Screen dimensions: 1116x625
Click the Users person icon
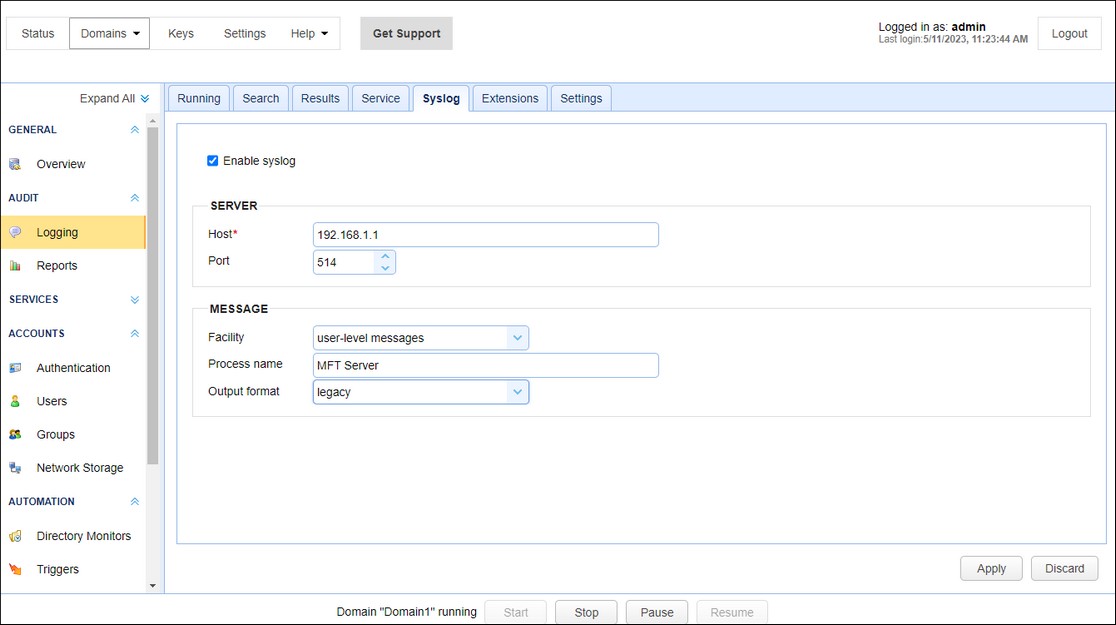click(15, 401)
